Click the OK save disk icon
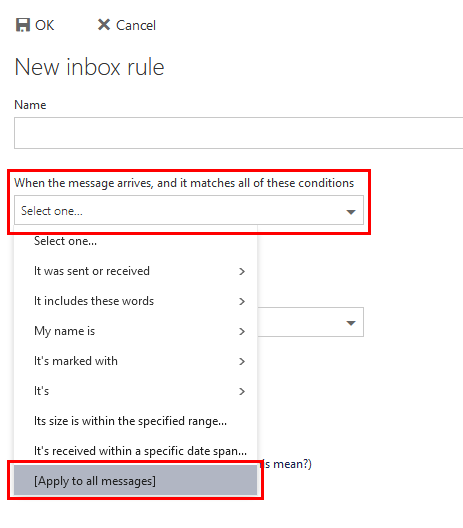This screenshot has height=528, width=463. pyautogui.click(x=23, y=25)
